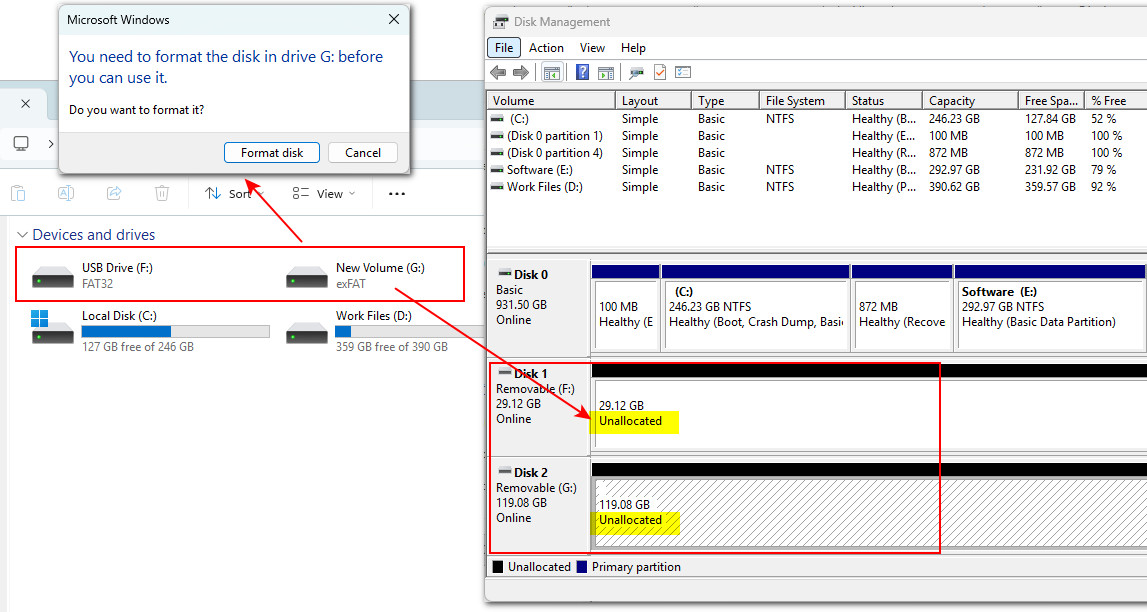Sort by the File System column header
The height and width of the screenshot is (612, 1147).
coord(802,100)
